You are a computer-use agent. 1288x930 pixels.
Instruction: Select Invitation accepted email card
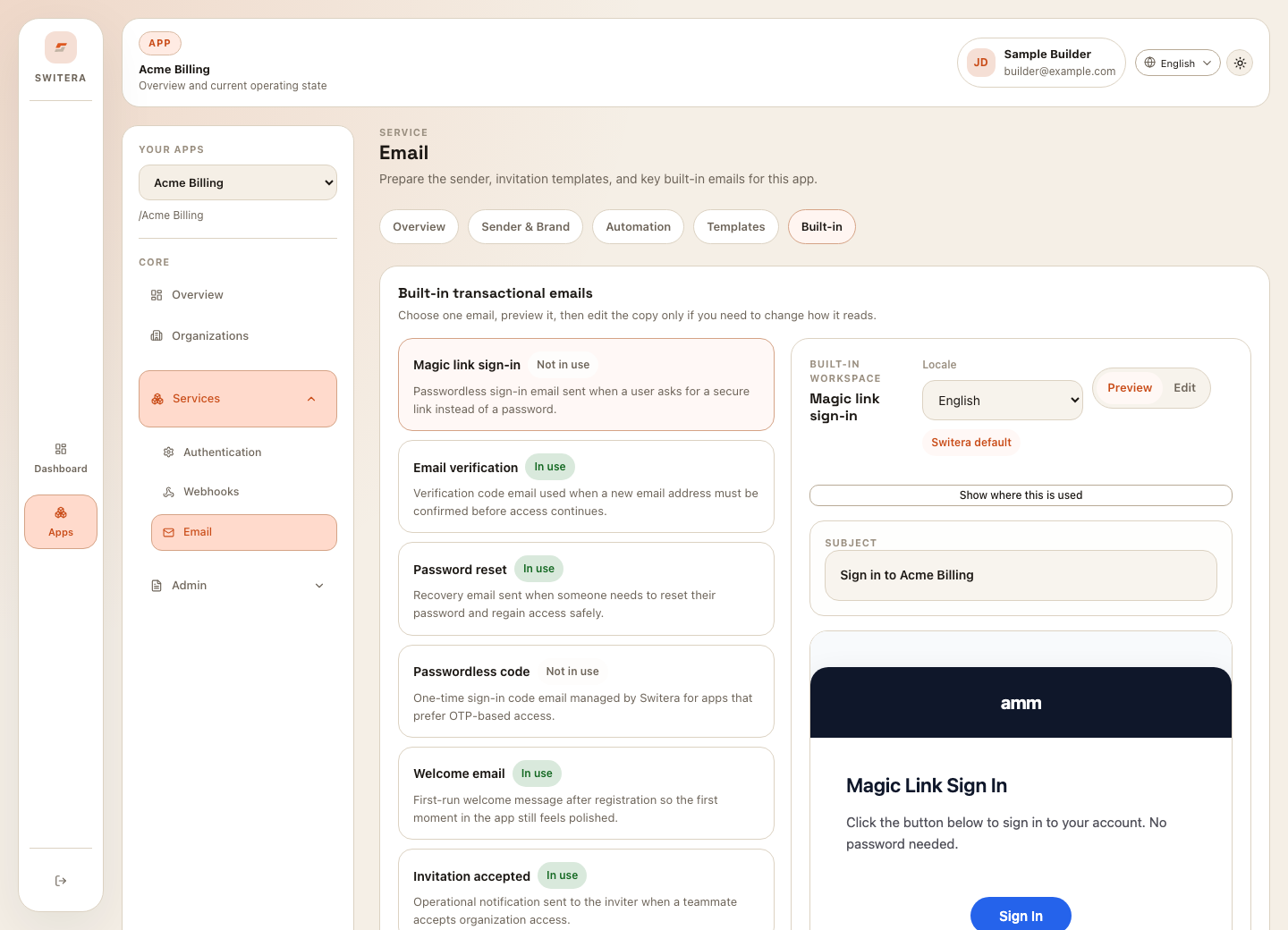[x=586, y=890]
